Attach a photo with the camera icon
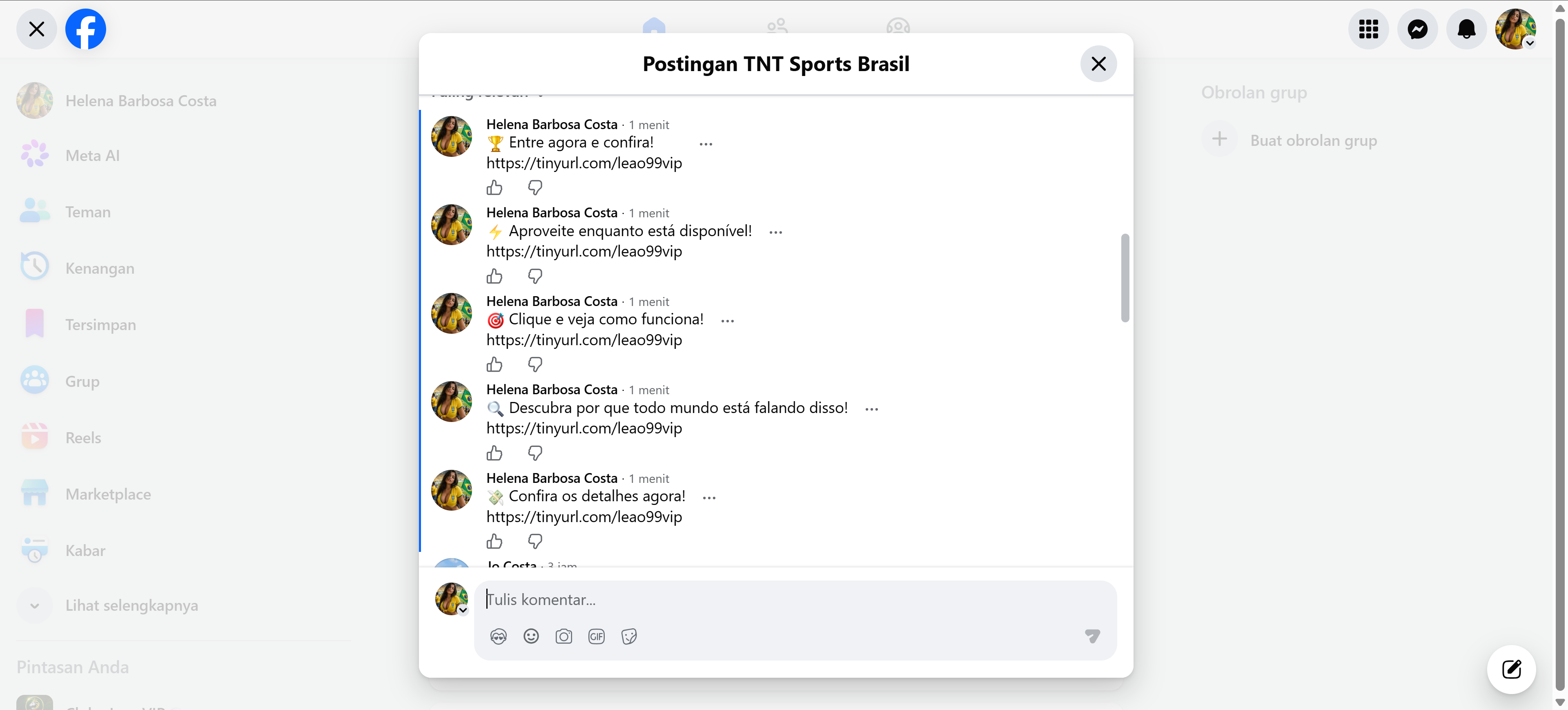The image size is (1568, 710). point(563,636)
